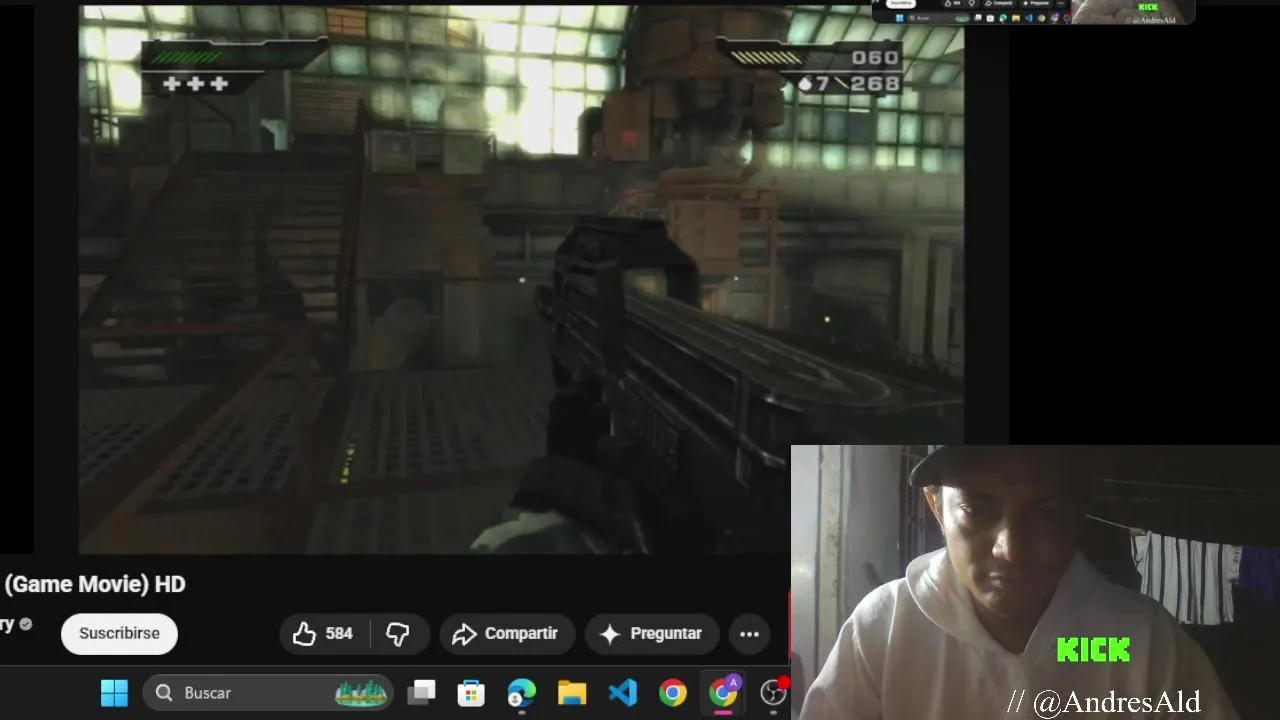Screen dimensions: 1280x720
Task: Open OBS Studio from the taskbar
Action: (774, 692)
